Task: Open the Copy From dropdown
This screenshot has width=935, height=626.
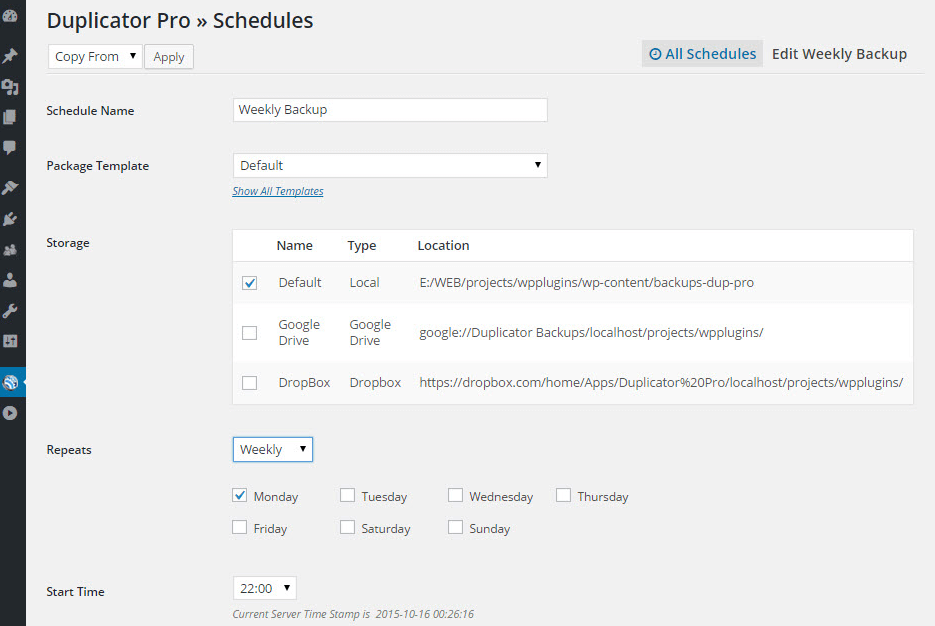Action: click(x=95, y=57)
